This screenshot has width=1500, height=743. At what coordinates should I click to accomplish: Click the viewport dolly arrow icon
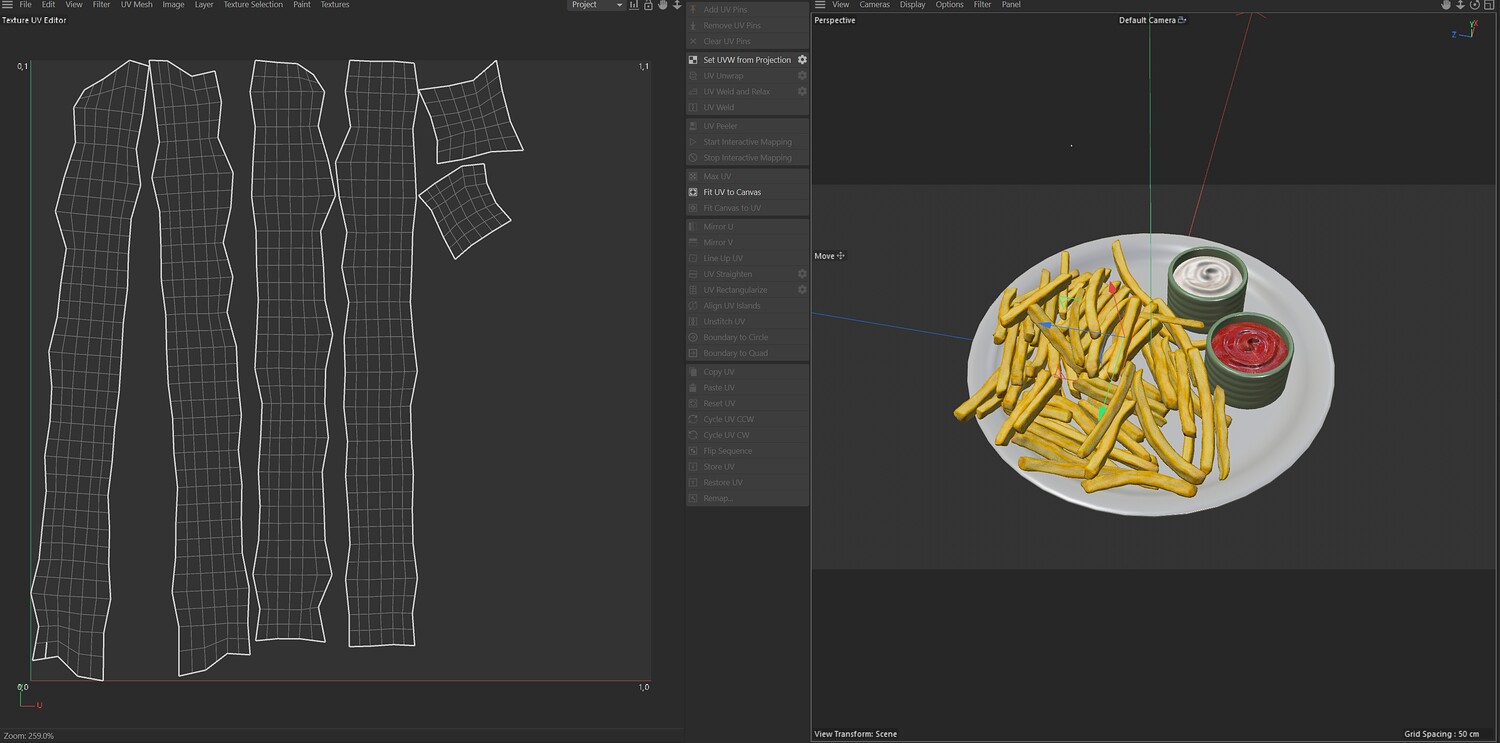tap(1460, 5)
